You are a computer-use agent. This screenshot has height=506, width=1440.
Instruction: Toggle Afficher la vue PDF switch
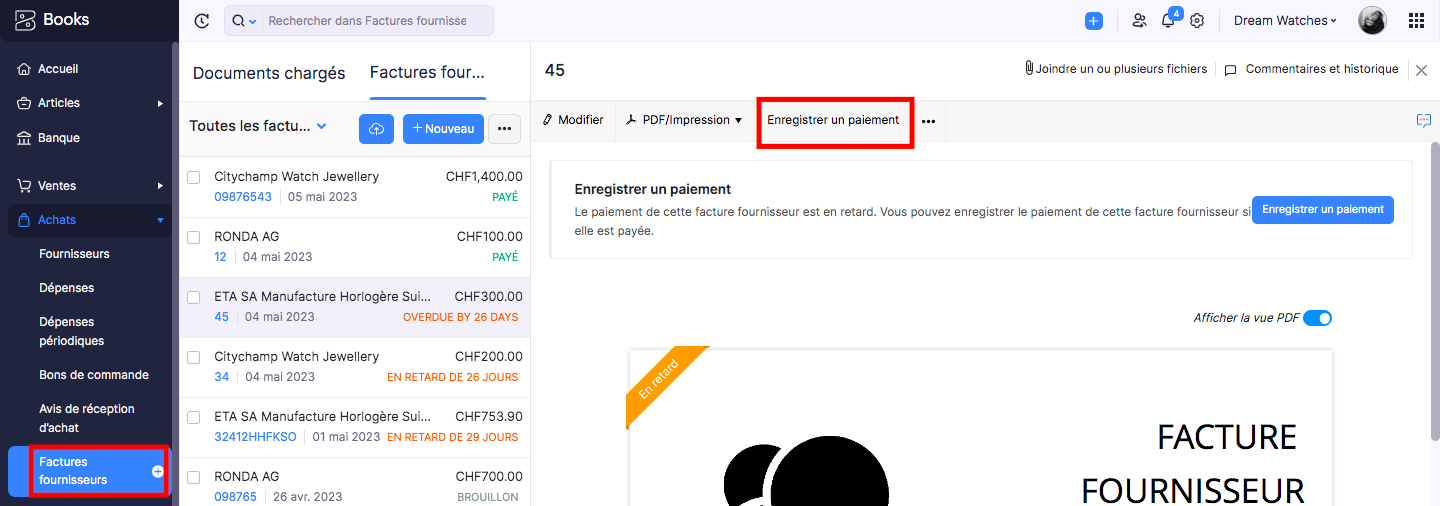pyautogui.click(x=1318, y=318)
